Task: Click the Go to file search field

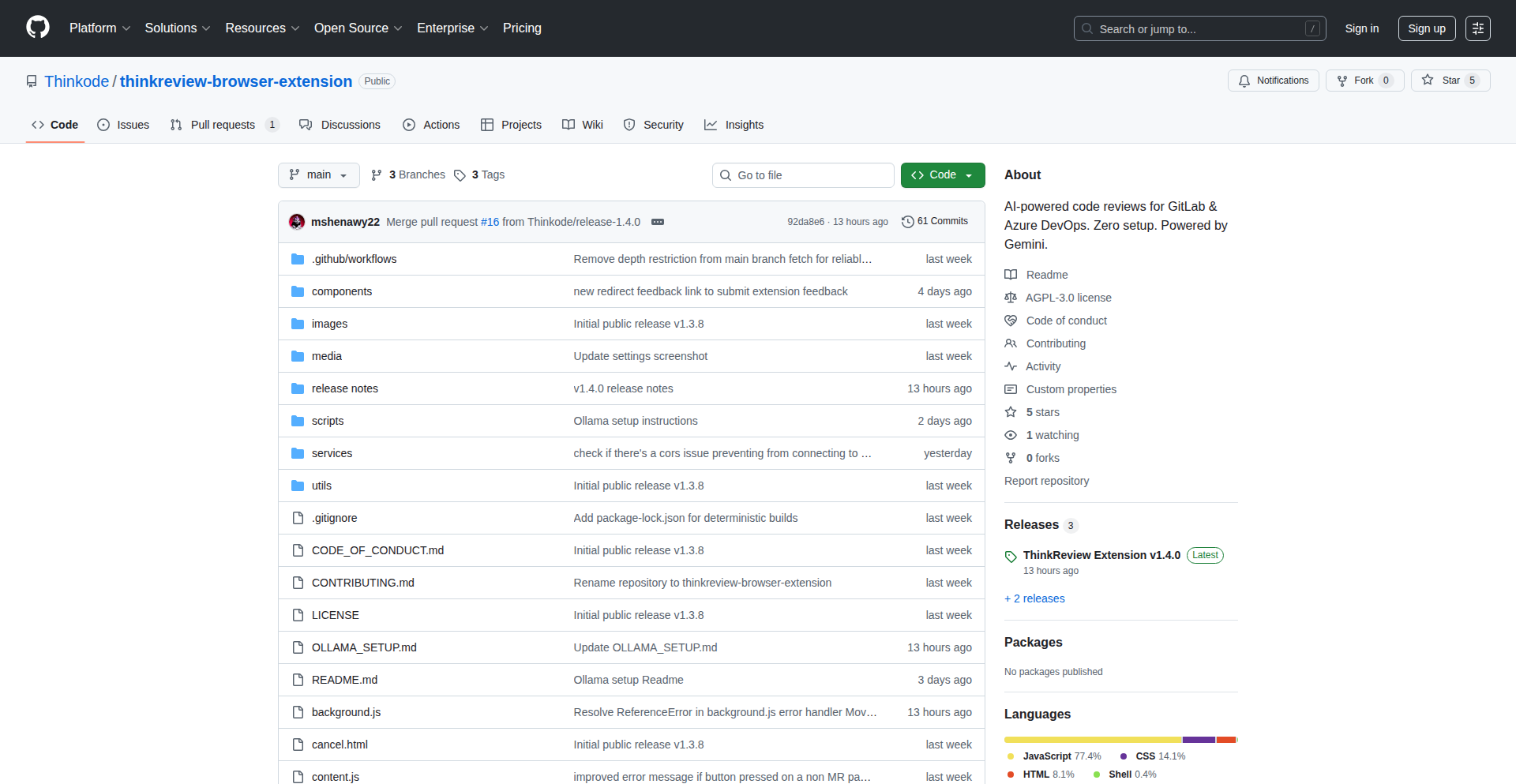Action: click(803, 175)
